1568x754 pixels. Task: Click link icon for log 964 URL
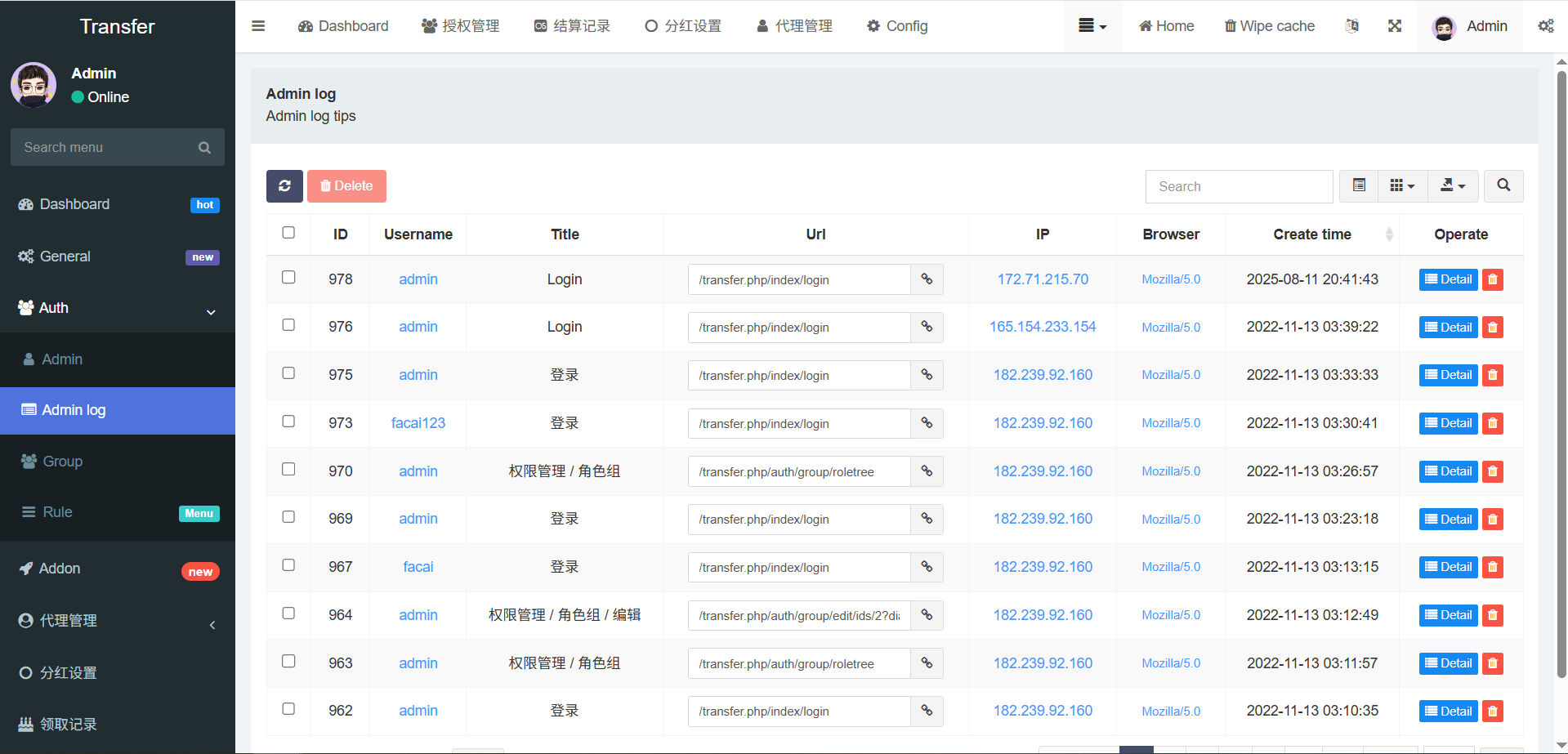927,615
